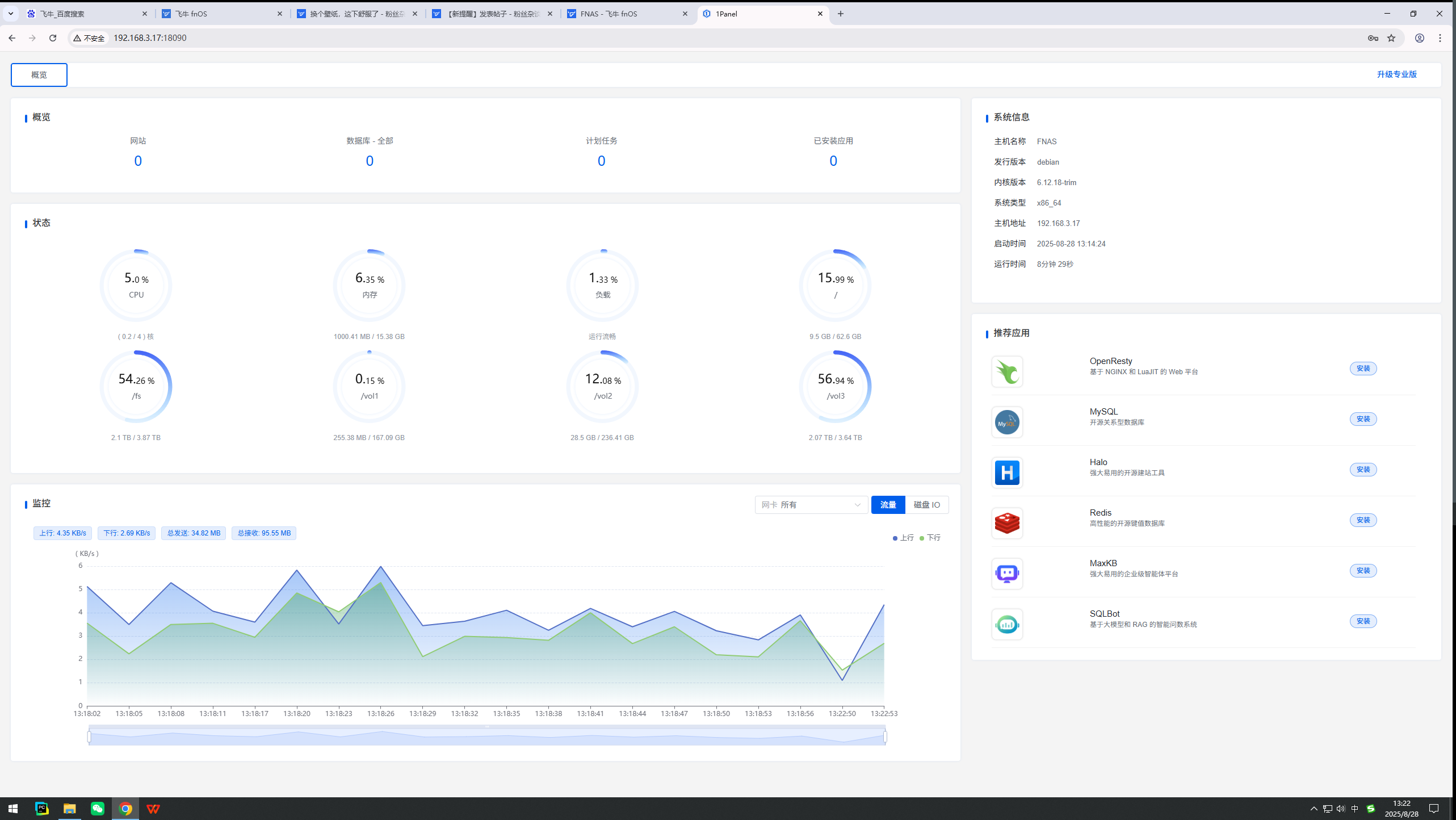Screen dimensions: 1456x820
Task: Toggle the 下行 legend series
Action: [930, 538]
